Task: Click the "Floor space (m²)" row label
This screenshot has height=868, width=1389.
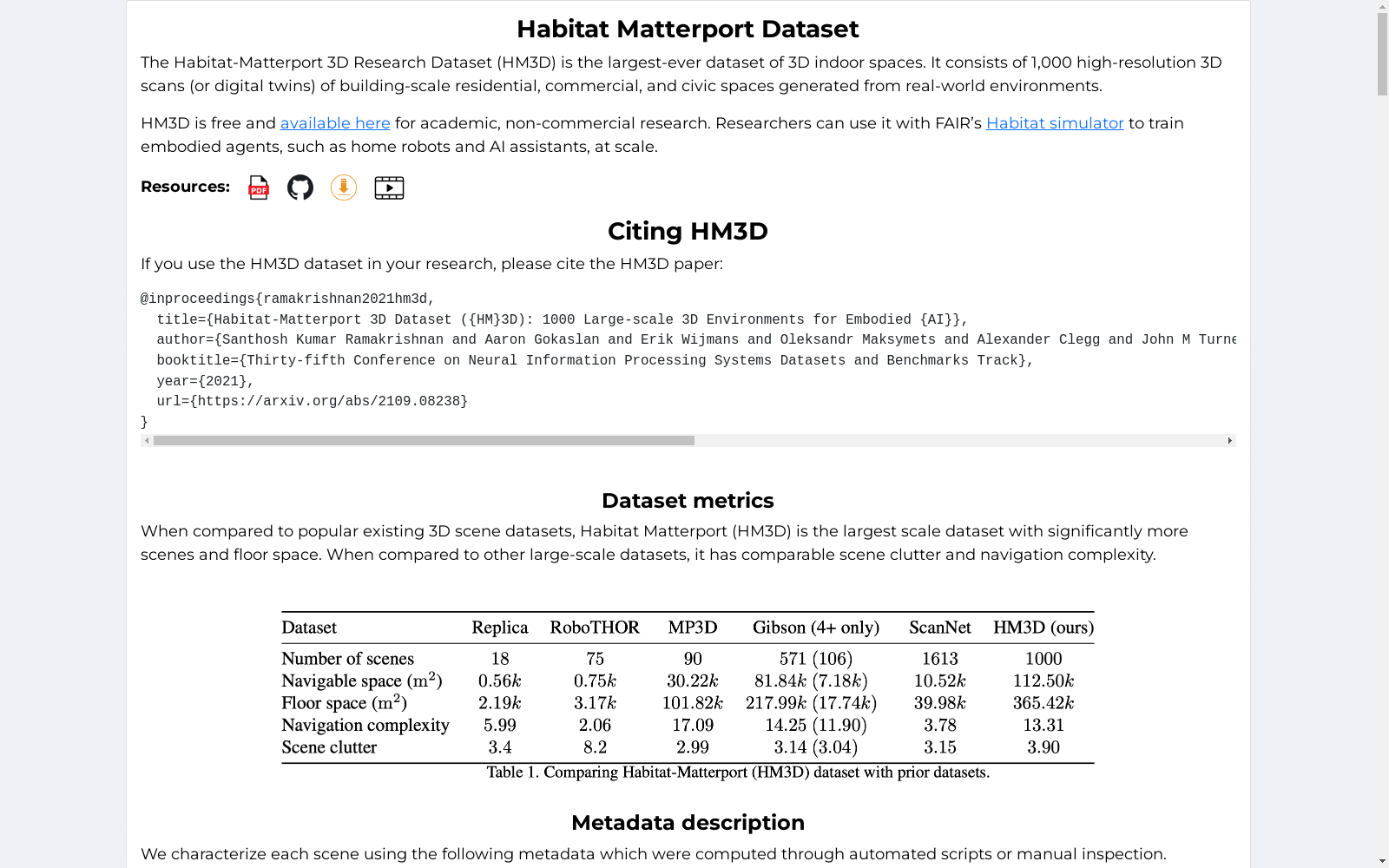Action: coord(344,703)
